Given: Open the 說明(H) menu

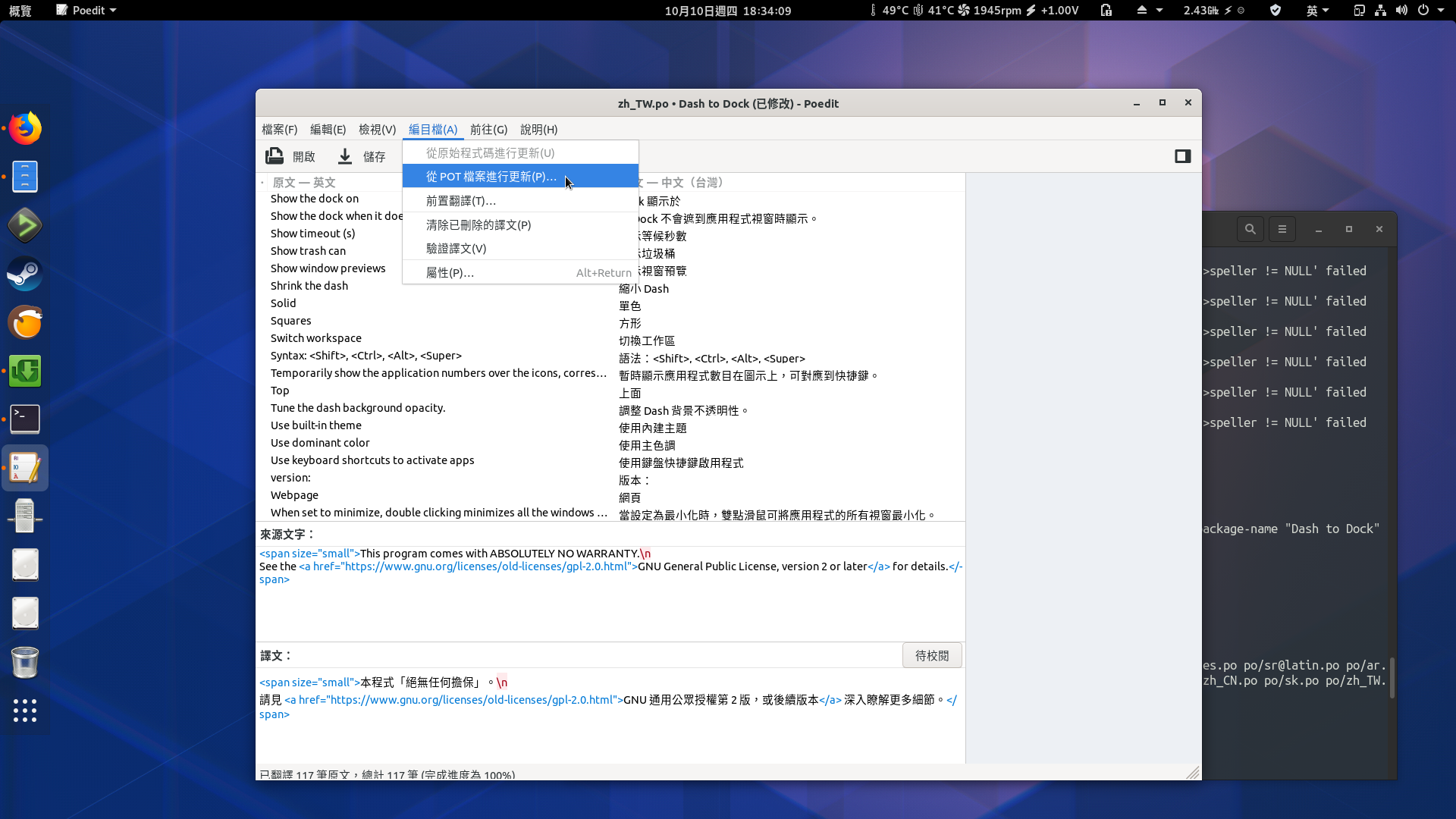Looking at the screenshot, I should [538, 130].
